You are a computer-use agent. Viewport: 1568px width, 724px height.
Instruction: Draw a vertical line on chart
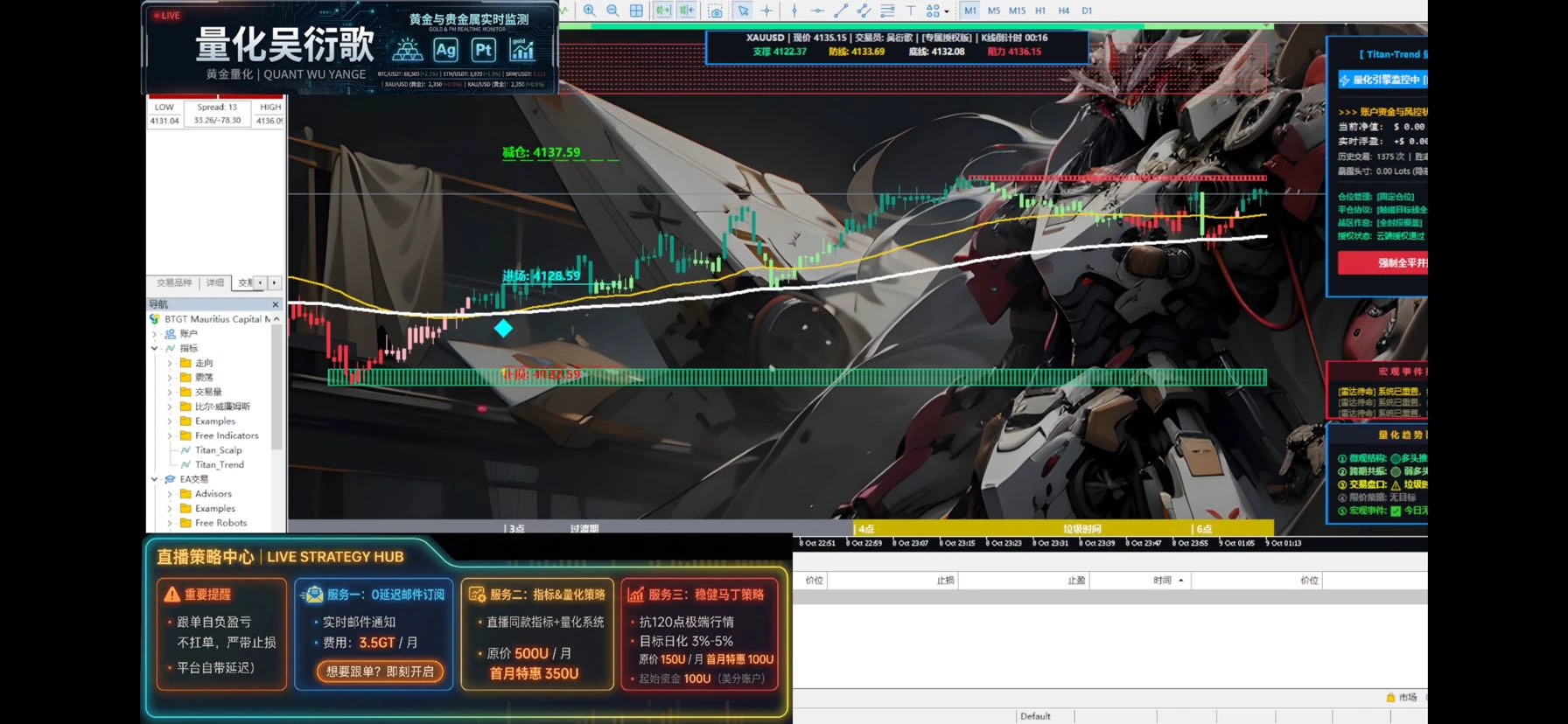pos(794,10)
